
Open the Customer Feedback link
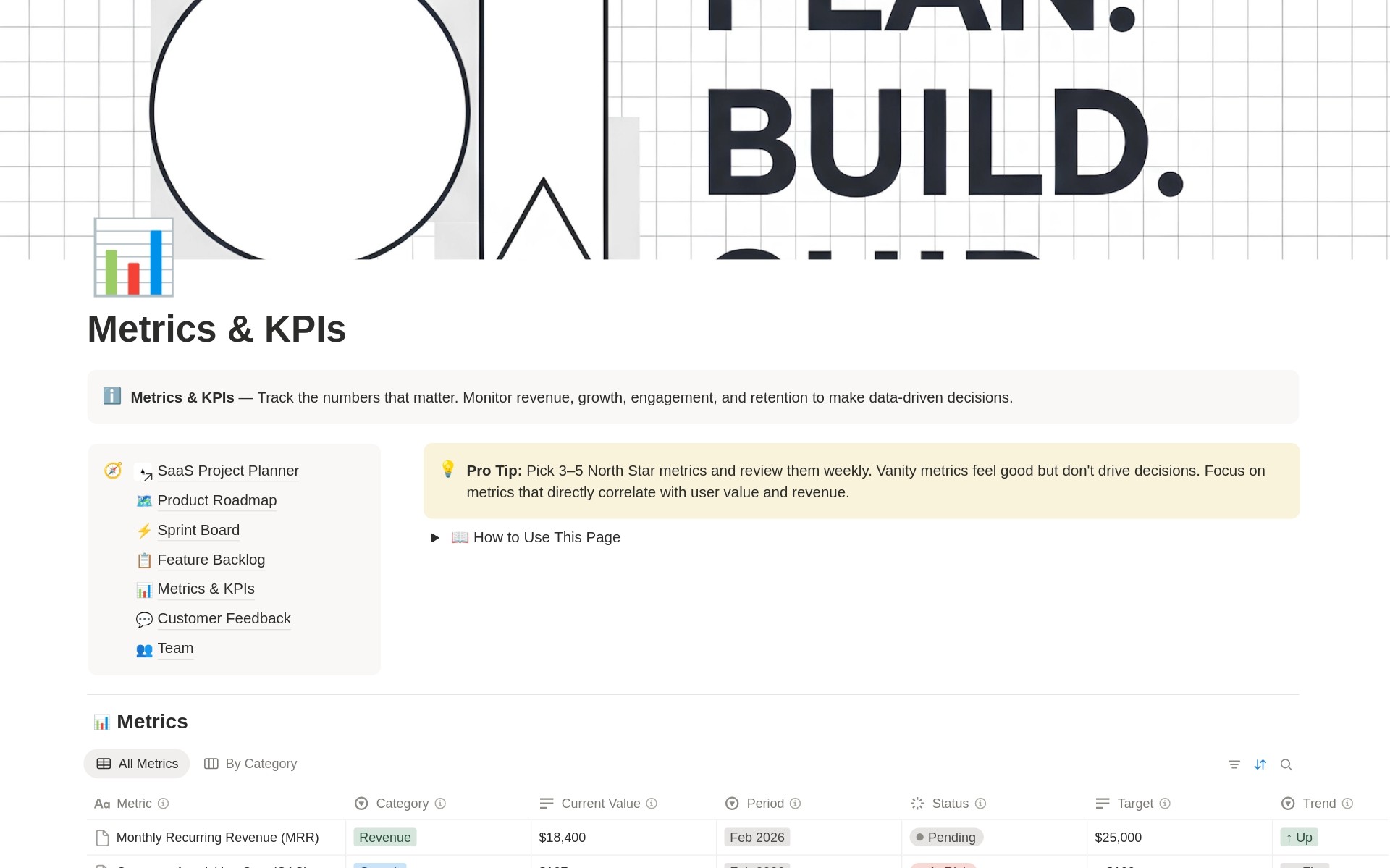pos(224,618)
